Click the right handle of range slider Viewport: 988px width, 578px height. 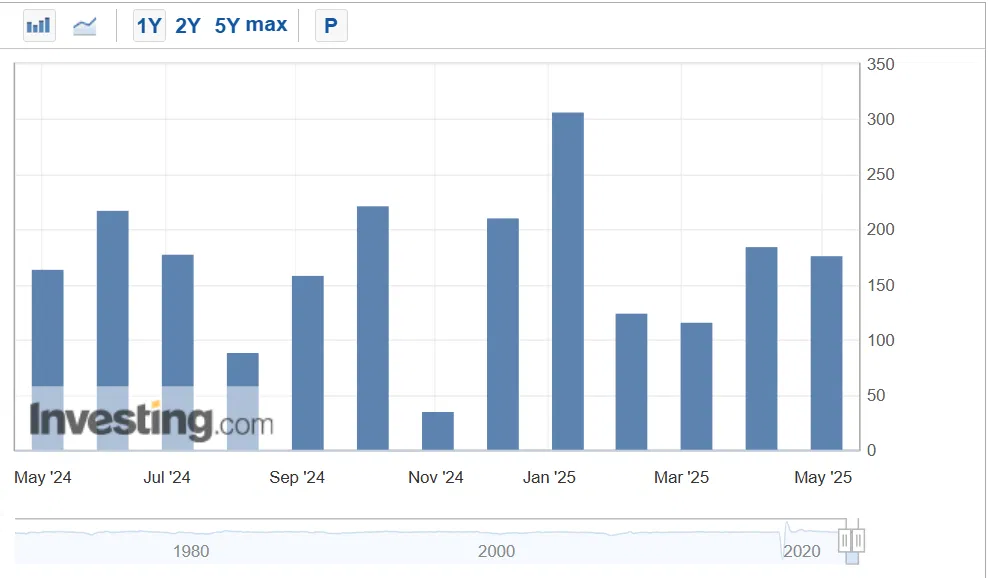pyautogui.click(x=858, y=540)
